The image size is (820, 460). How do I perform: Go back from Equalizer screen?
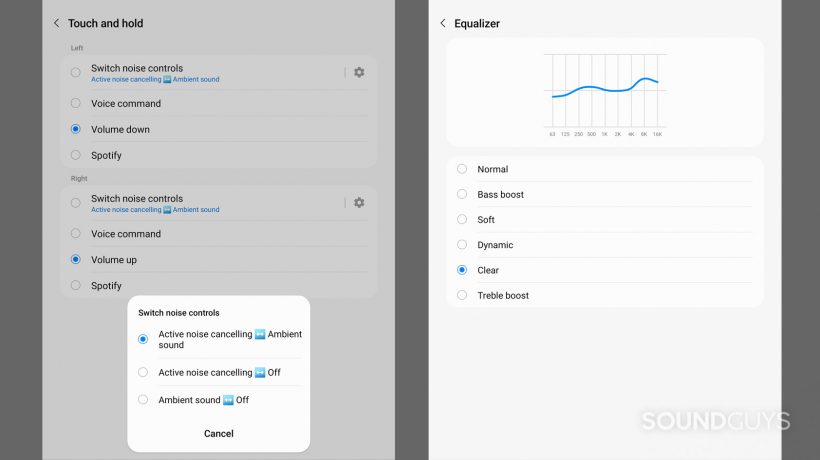pyautogui.click(x=443, y=23)
